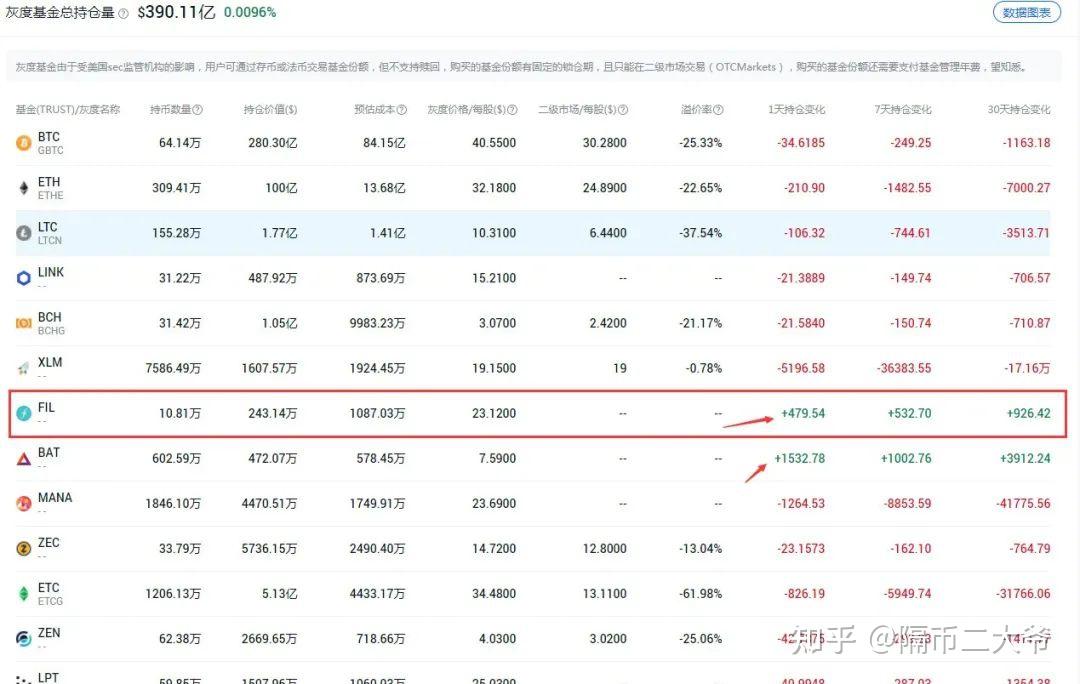
Task: Click the ETC Ethereum Classic logo icon
Action: coord(24,593)
